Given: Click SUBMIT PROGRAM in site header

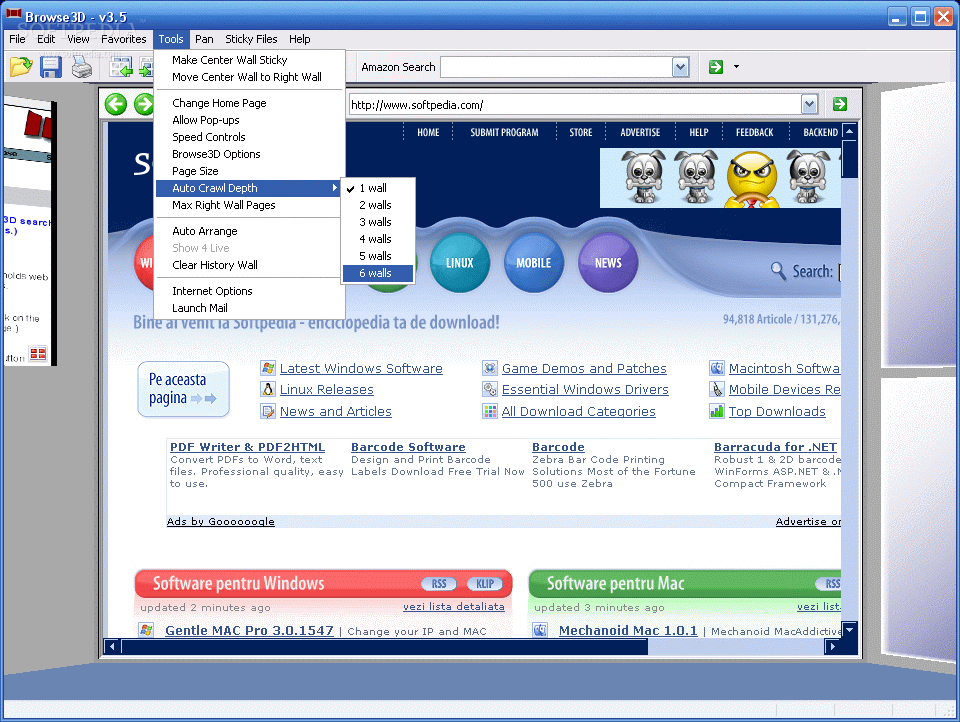Looking at the screenshot, I should click(x=504, y=132).
